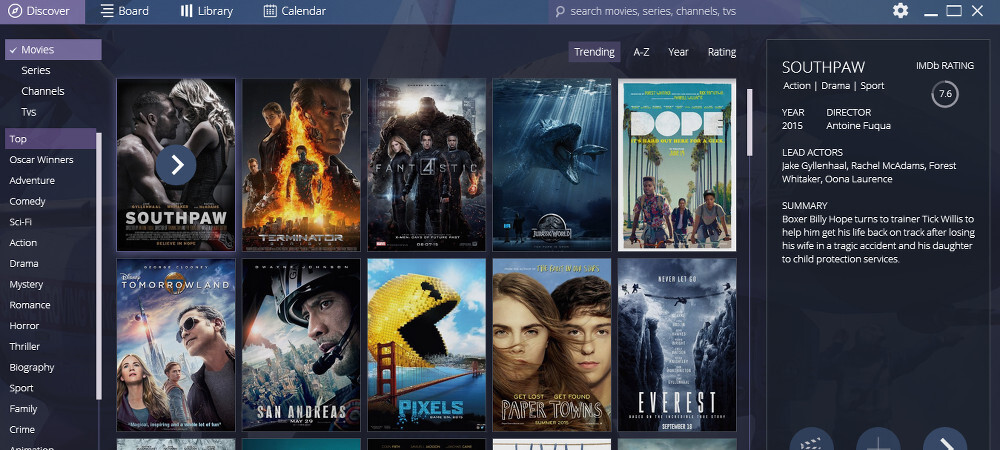The image size is (1000, 450).
Task: Click the search movies input field
Action: (680, 12)
